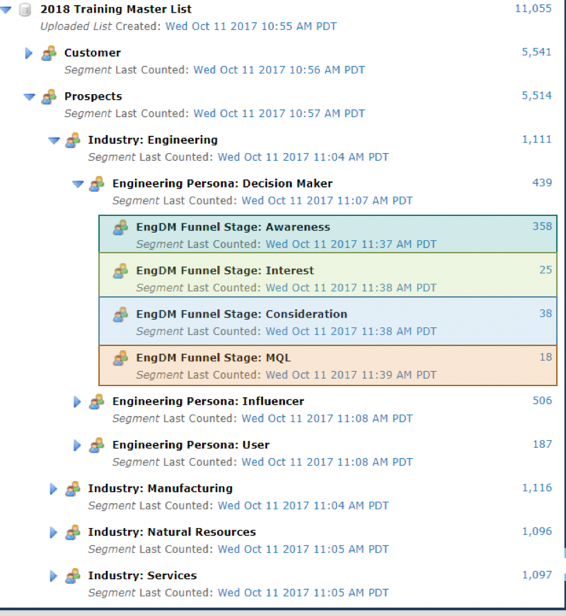Click Influencer persona segment icon
The width and height of the screenshot is (566, 616).
pyautogui.click(x=97, y=402)
